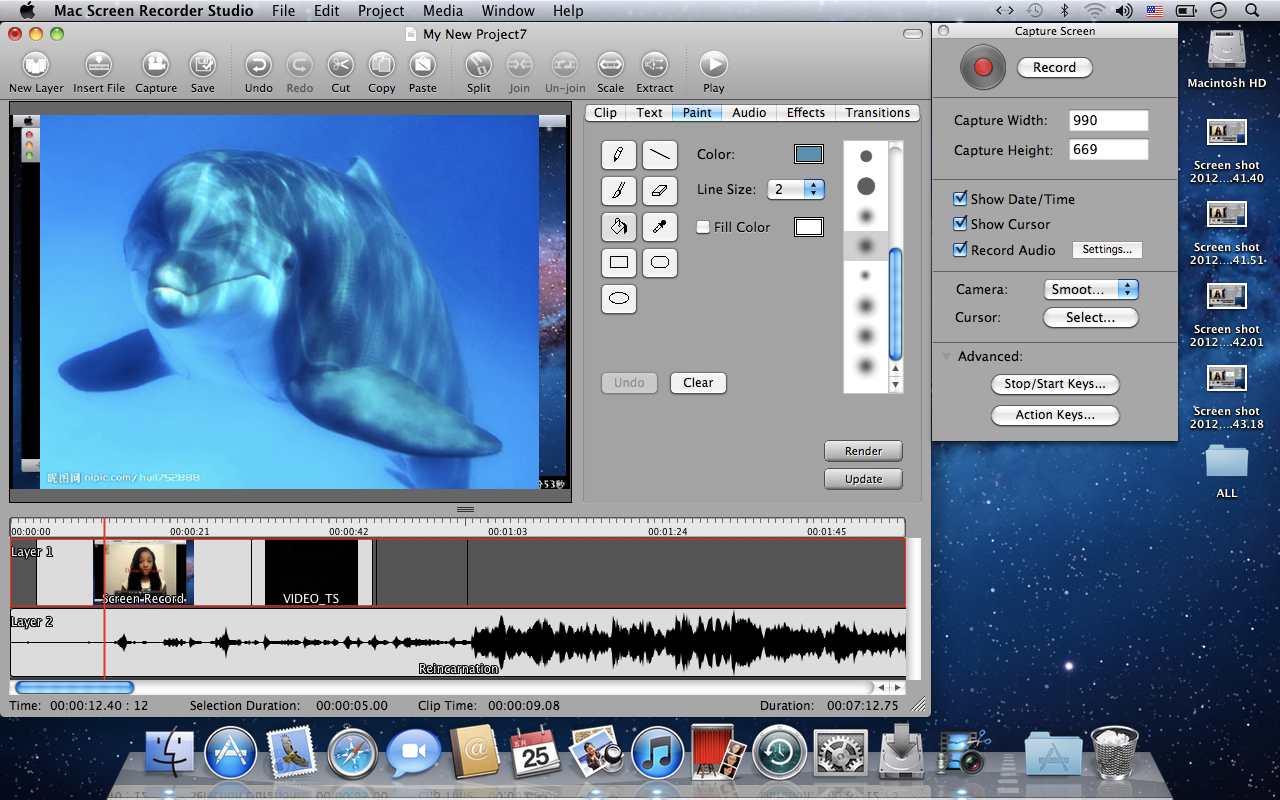This screenshot has width=1280, height=800.
Task: Open the Media menu
Action: [x=442, y=11]
